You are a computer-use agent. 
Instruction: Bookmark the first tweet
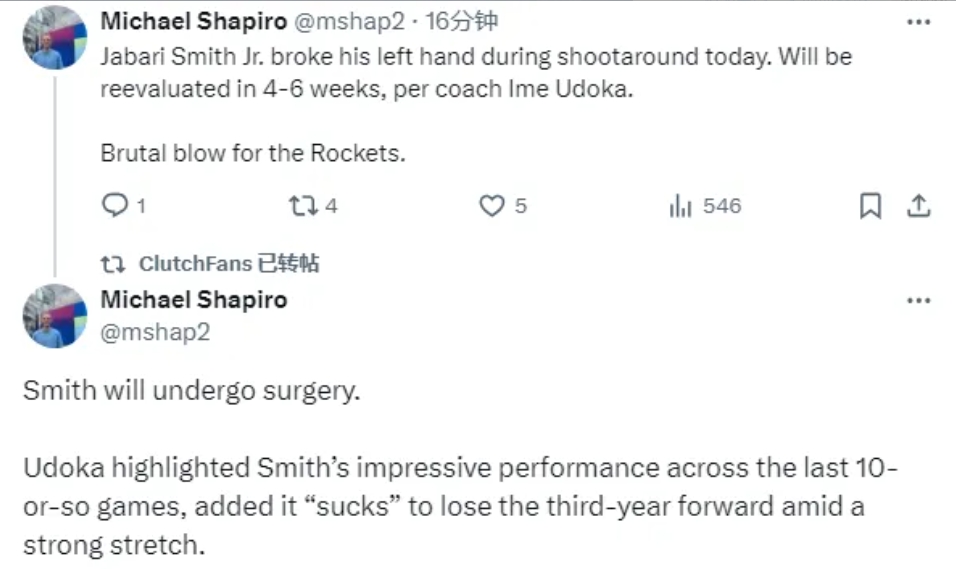pyautogui.click(x=870, y=206)
